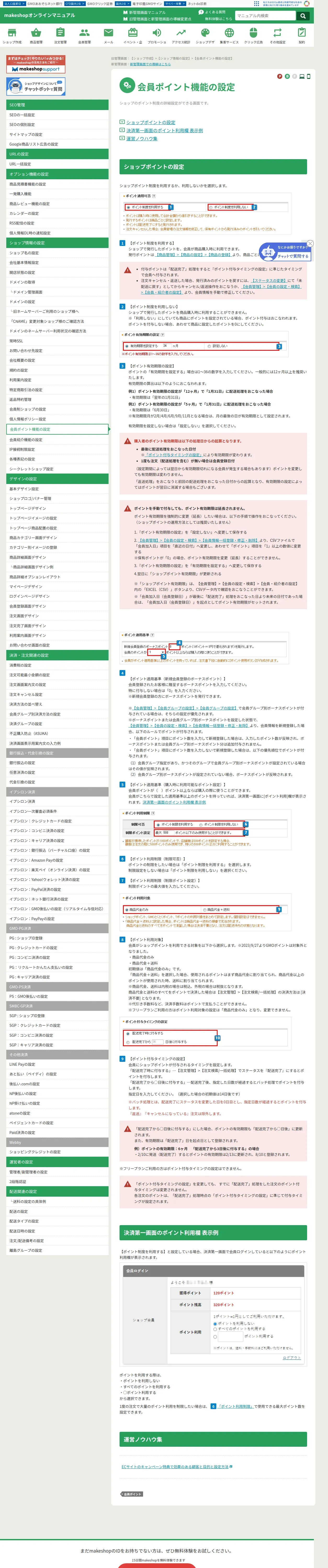Expand the デザインの設定 sidebar section

(57, 479)
